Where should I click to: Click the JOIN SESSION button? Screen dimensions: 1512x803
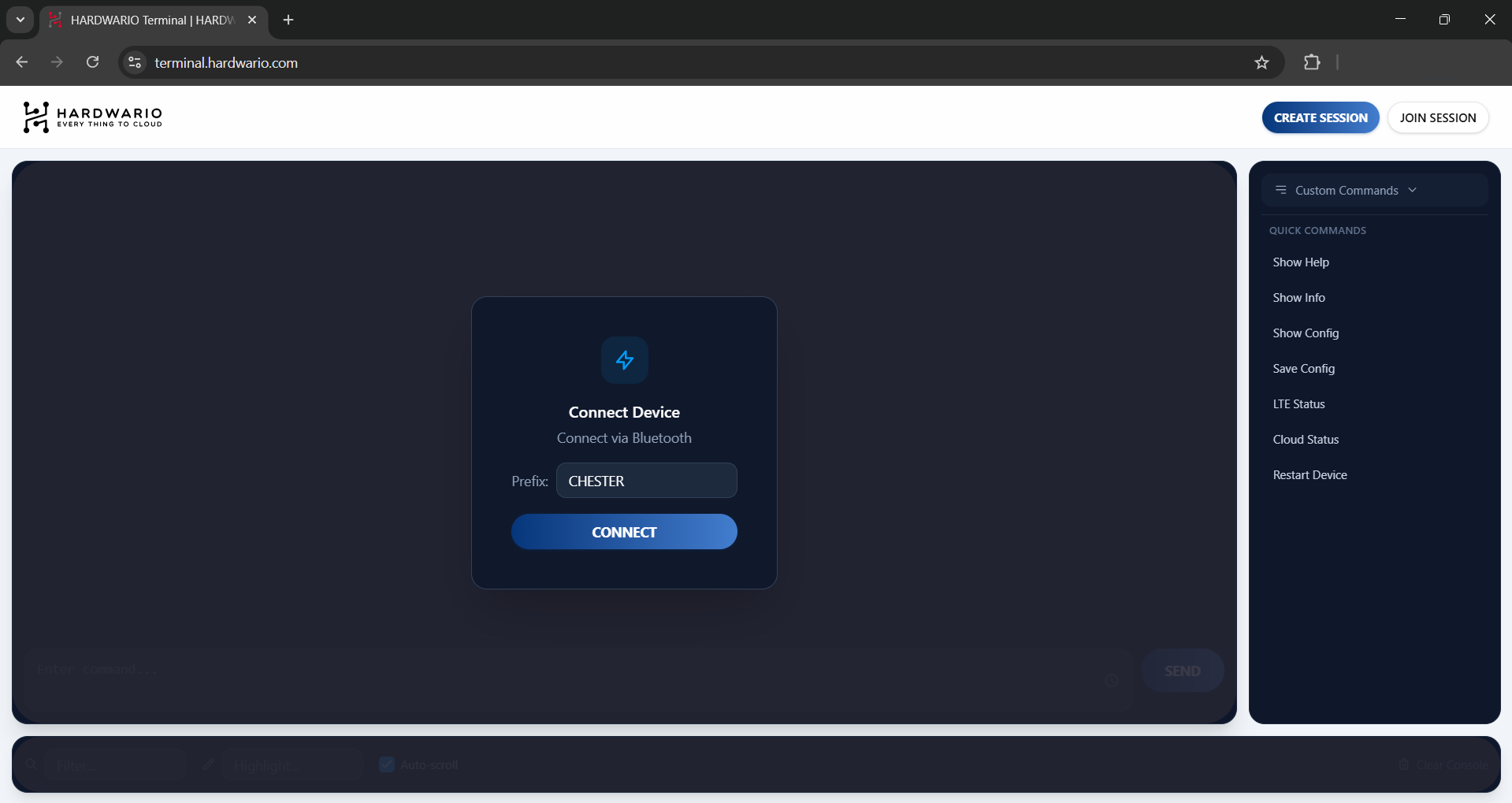point(1437,117)
